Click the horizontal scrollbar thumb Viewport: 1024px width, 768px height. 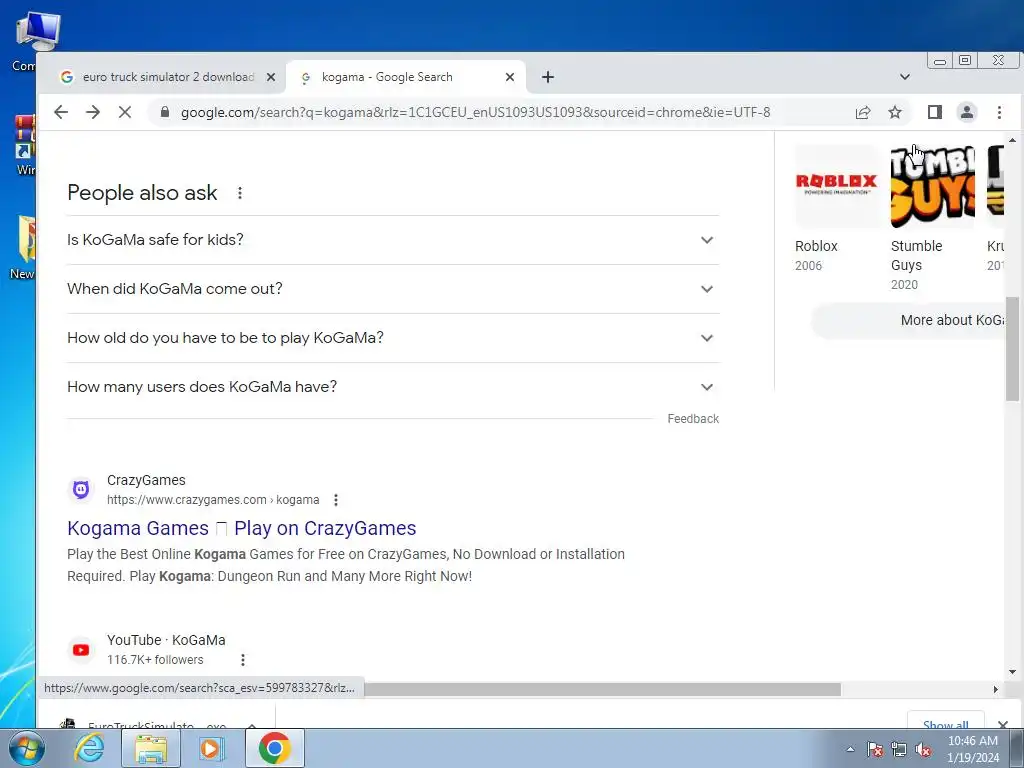602,690
